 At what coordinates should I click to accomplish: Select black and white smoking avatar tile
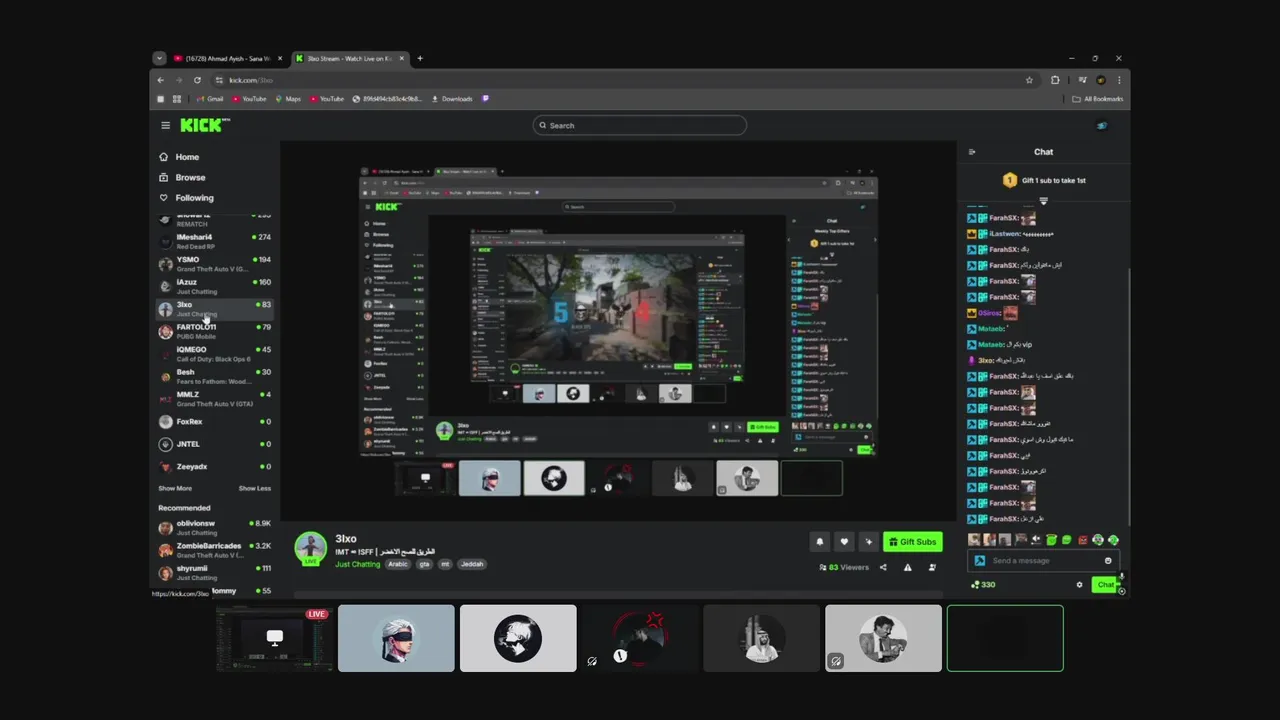coord(518,638)
